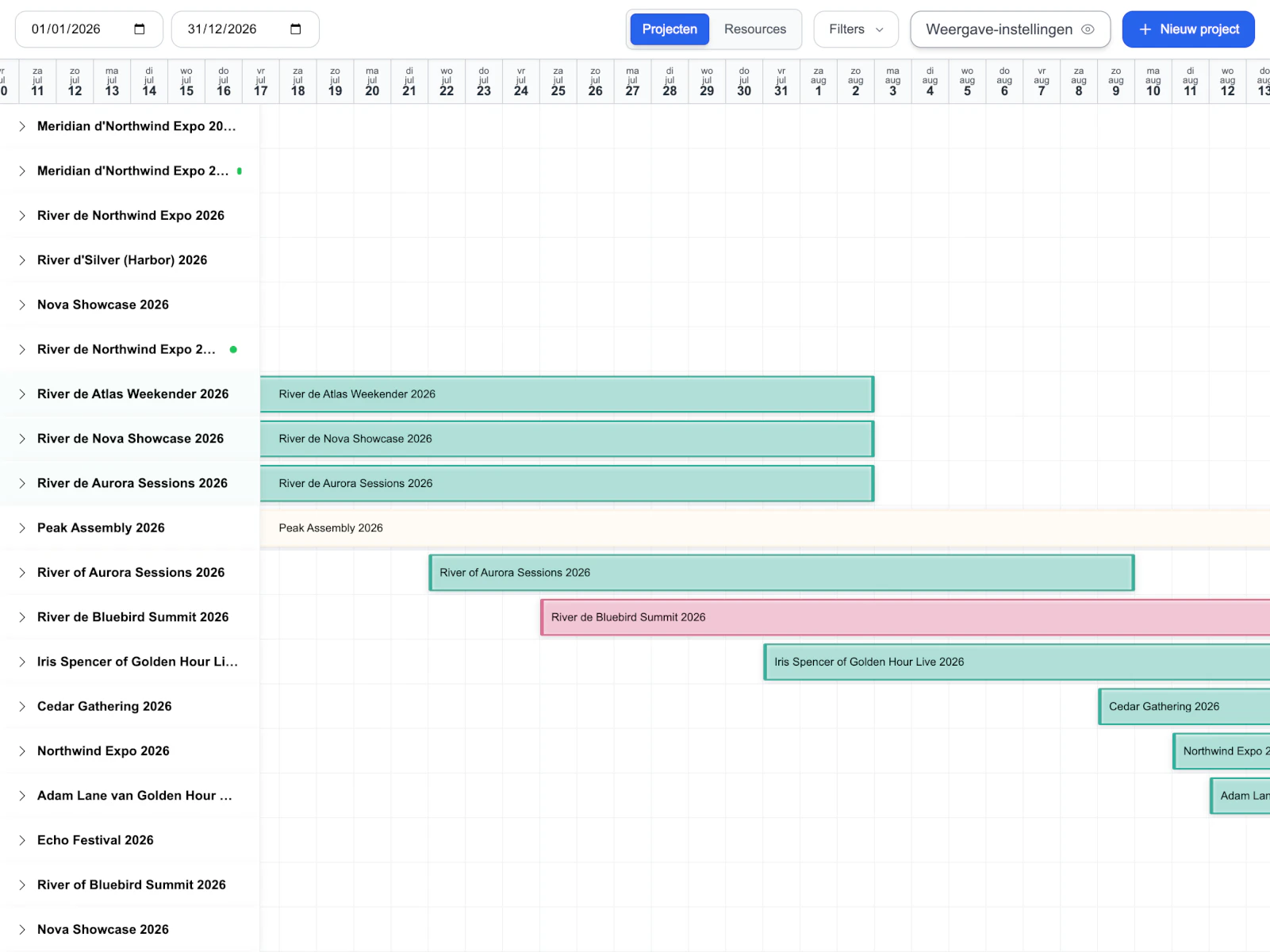The height and width of the screenshot is (952, 1270).
Task: Open the Filters dropdown
Action: pos(855,29)
